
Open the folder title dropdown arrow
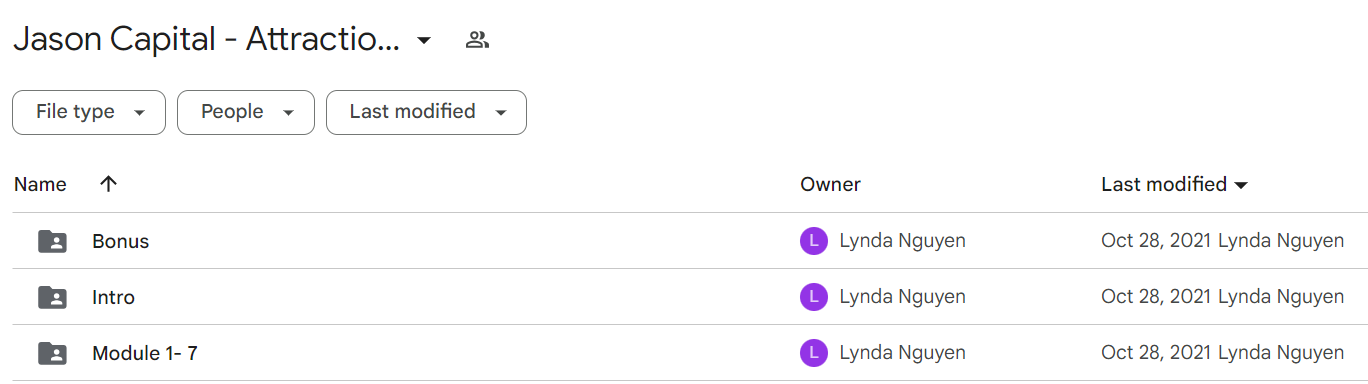pos(424,41)
